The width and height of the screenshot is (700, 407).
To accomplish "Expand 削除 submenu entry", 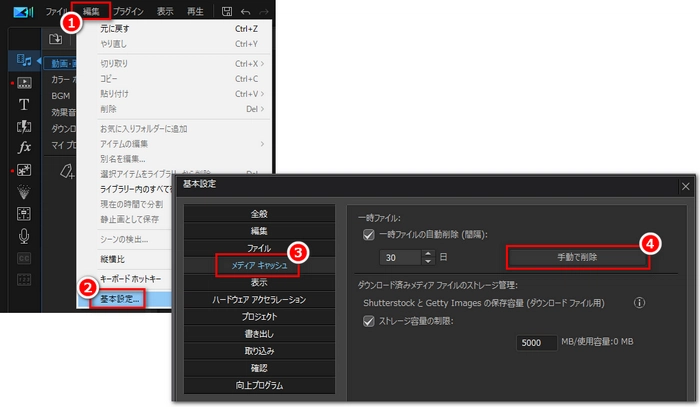I will pyautogui.click(x=174, y=109).
